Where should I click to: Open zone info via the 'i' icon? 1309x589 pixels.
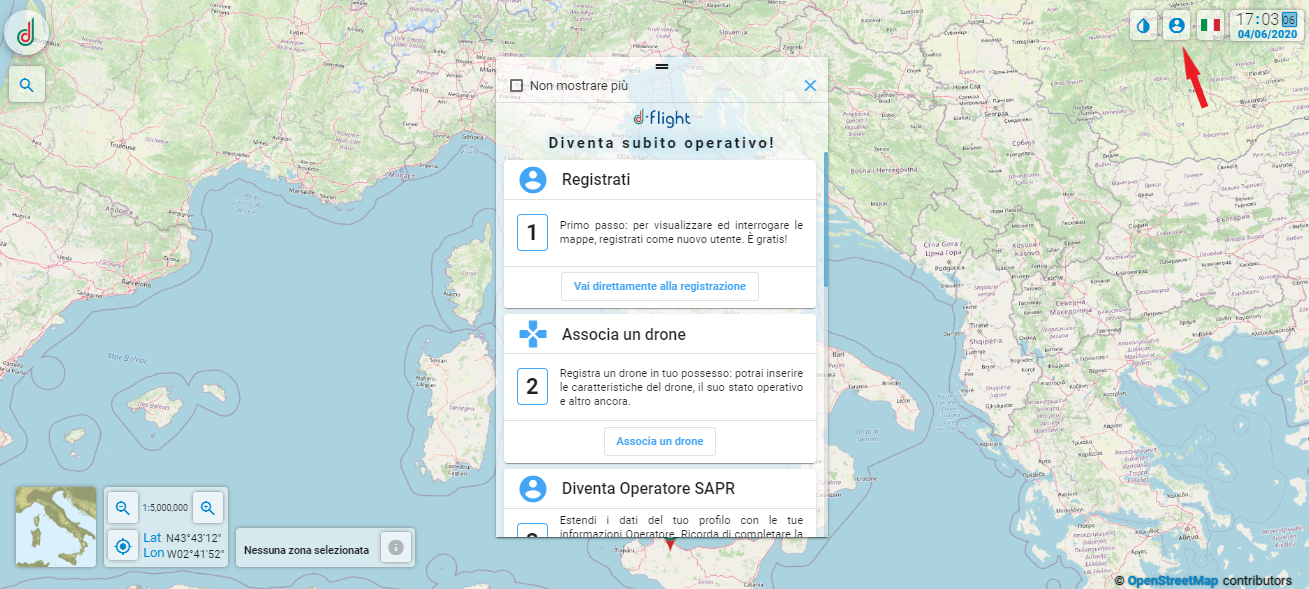396,548
